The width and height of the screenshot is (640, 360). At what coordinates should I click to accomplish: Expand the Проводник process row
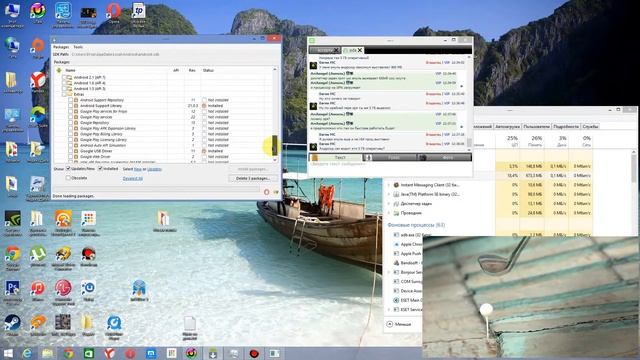click(x=389, y=213)
